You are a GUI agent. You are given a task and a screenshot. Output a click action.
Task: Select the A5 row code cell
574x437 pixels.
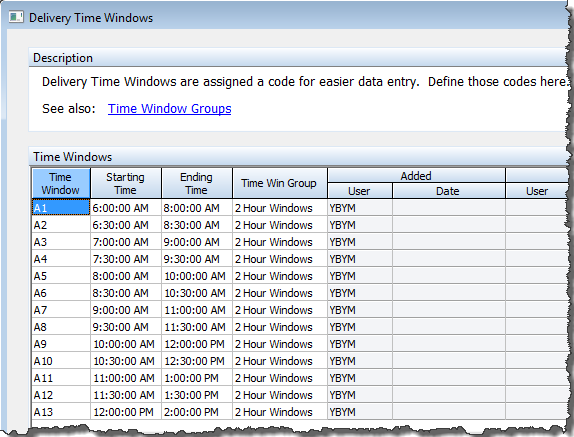[x=61, y=276]
